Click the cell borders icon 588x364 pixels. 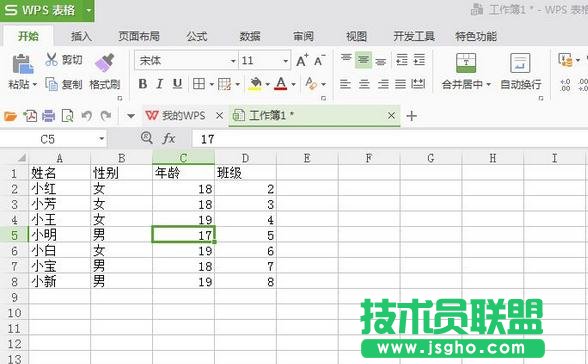click(x=199, y=84)
